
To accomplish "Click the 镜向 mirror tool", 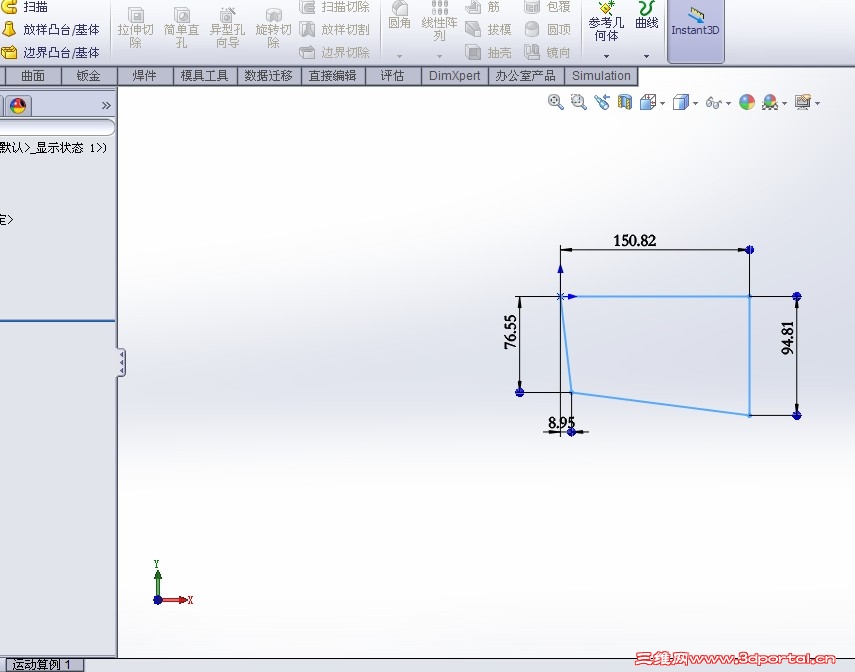I will pyautogui.click(x=547, y=52).
